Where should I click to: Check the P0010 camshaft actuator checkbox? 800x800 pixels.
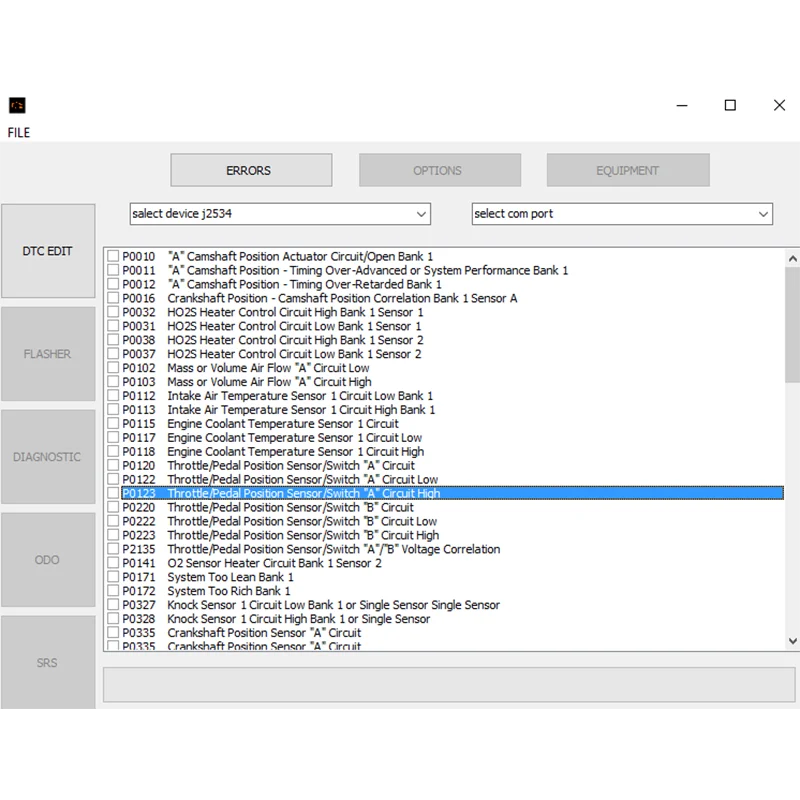tap(113, 257)
